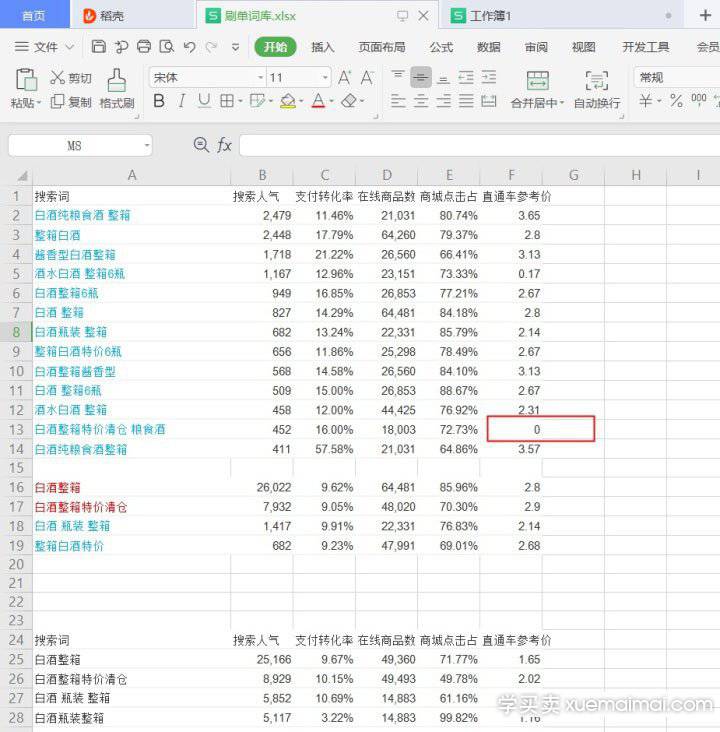Toggle Wrap Text (自动换行)
This screenshot has height=732, width=720.
coord(597,90)
